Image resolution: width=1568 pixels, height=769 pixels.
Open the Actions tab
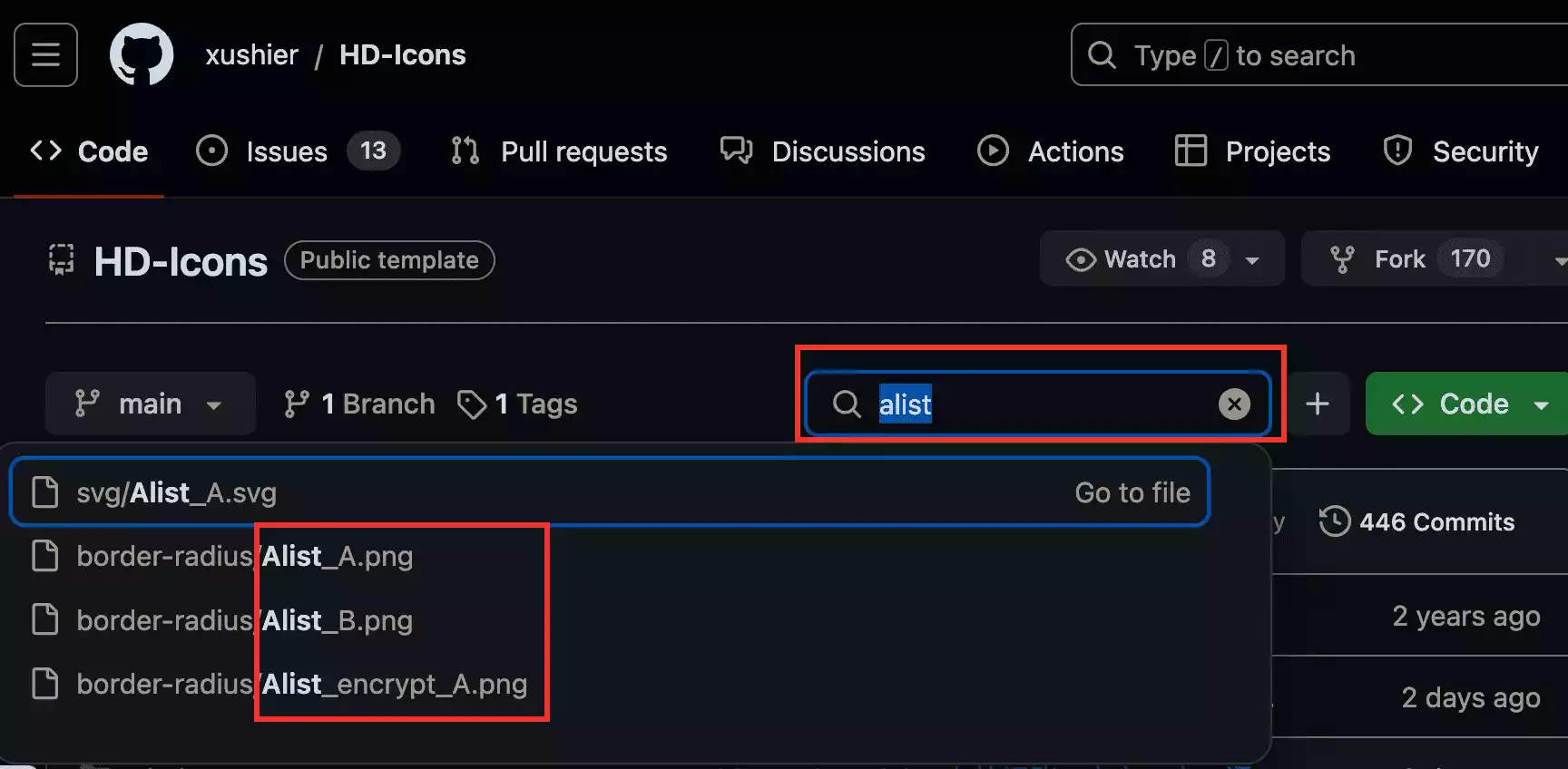[x=1075, y=151]
